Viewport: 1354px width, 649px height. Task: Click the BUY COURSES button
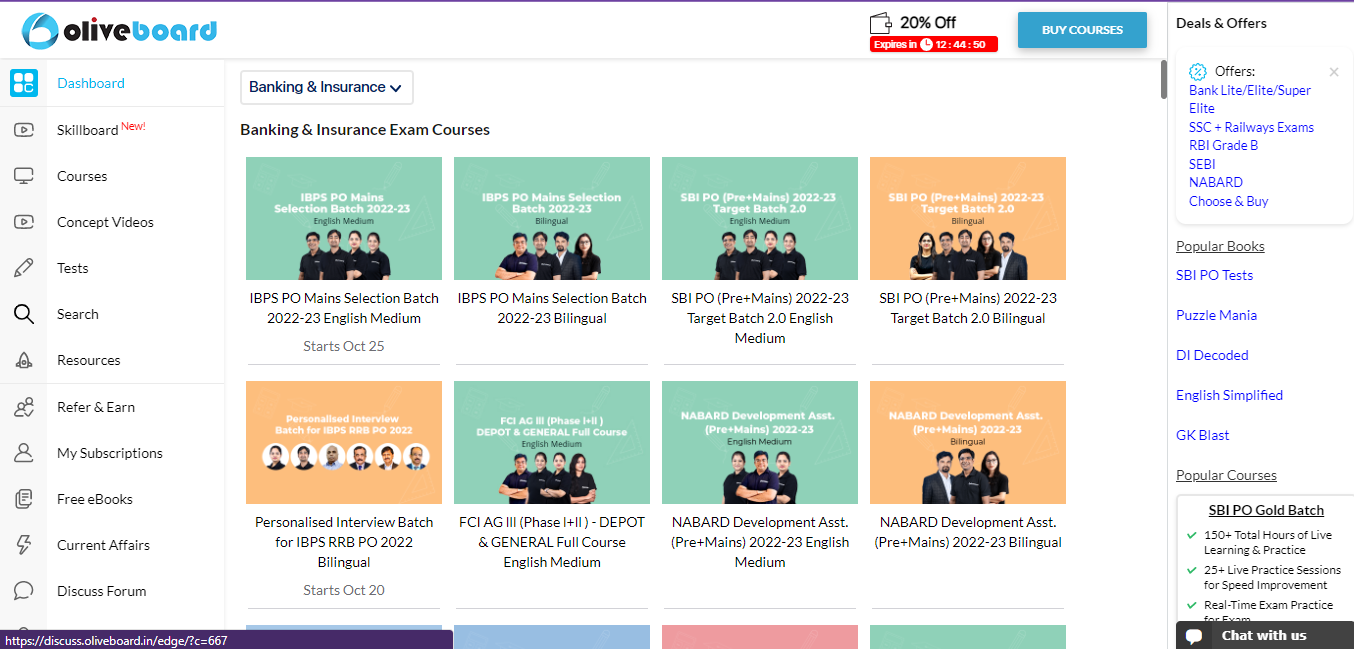pos(1082,30)
